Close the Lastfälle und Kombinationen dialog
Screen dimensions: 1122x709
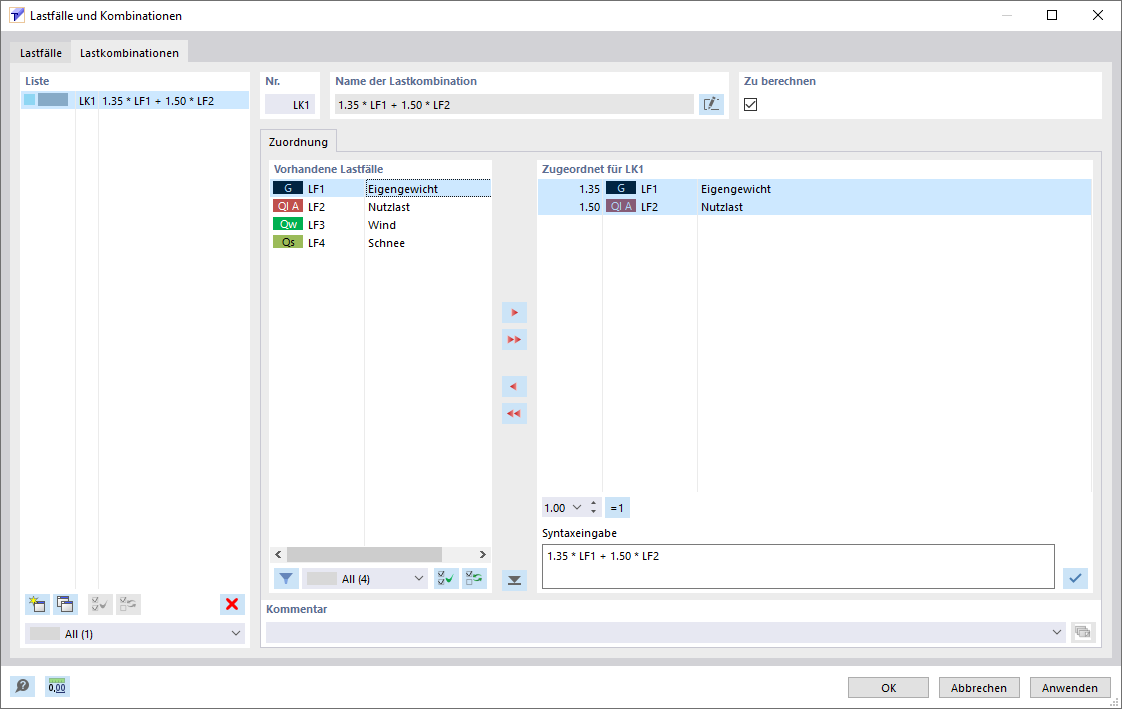(x=1098, y=15)
